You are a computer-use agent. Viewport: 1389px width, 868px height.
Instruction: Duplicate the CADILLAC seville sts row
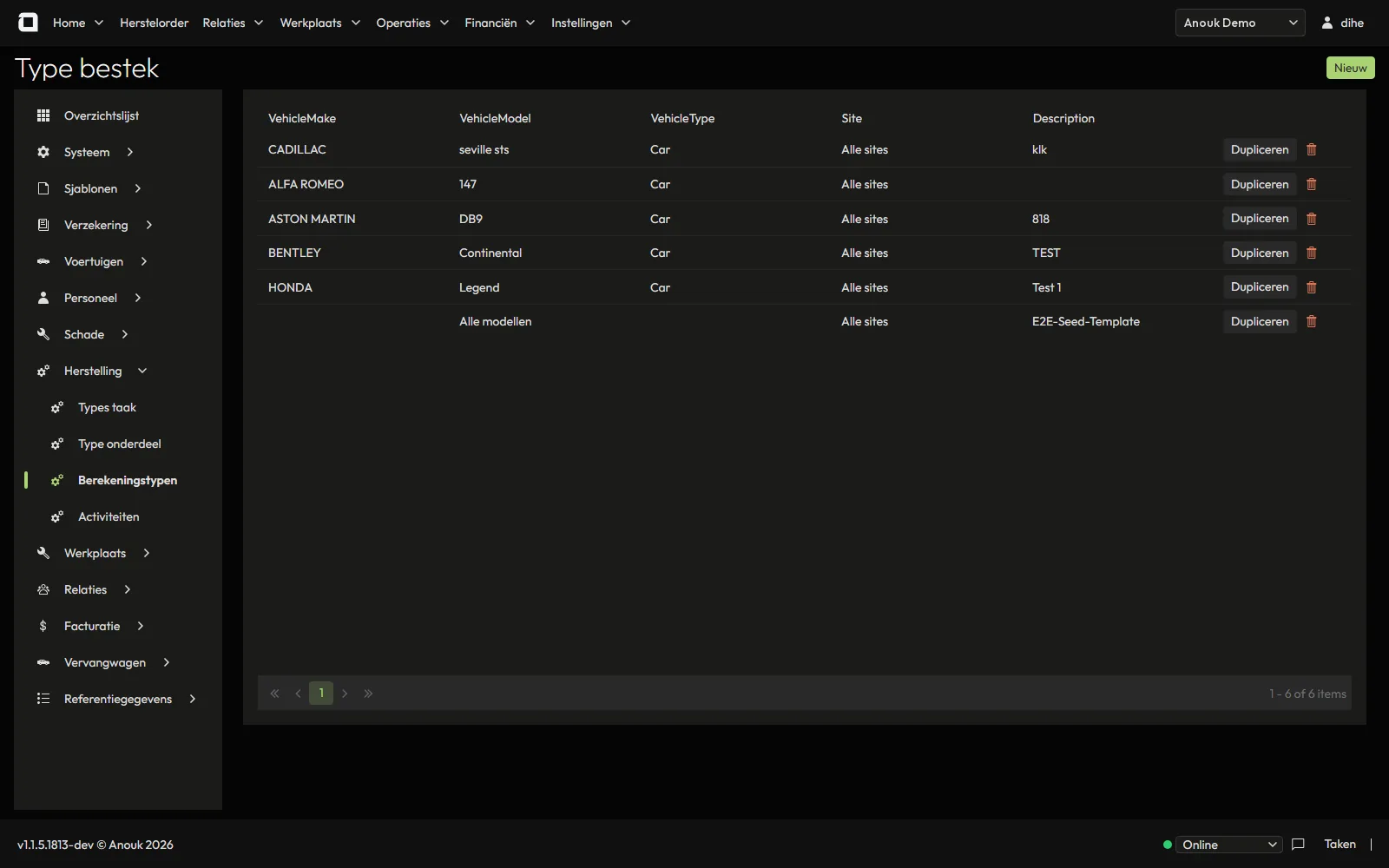pos(1260,149)
